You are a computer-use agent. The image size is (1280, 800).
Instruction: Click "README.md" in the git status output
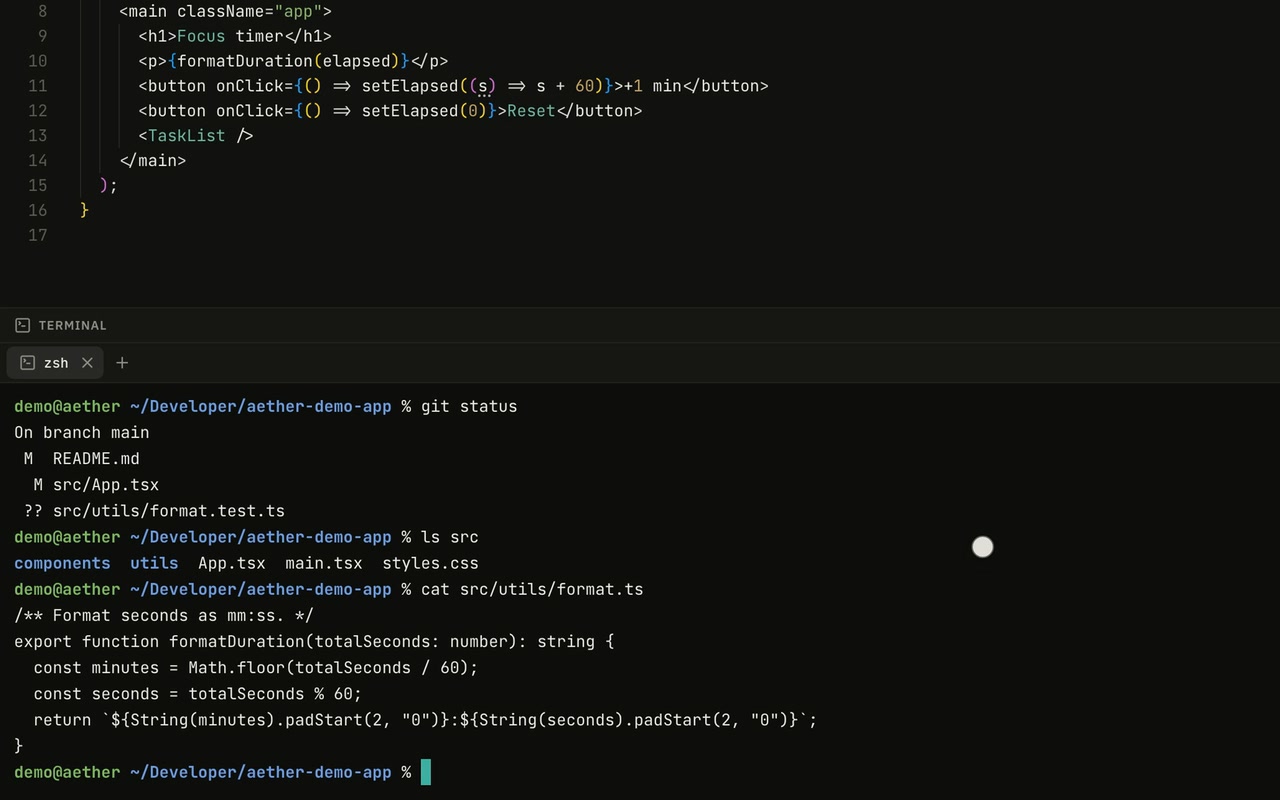coord(96,459)
